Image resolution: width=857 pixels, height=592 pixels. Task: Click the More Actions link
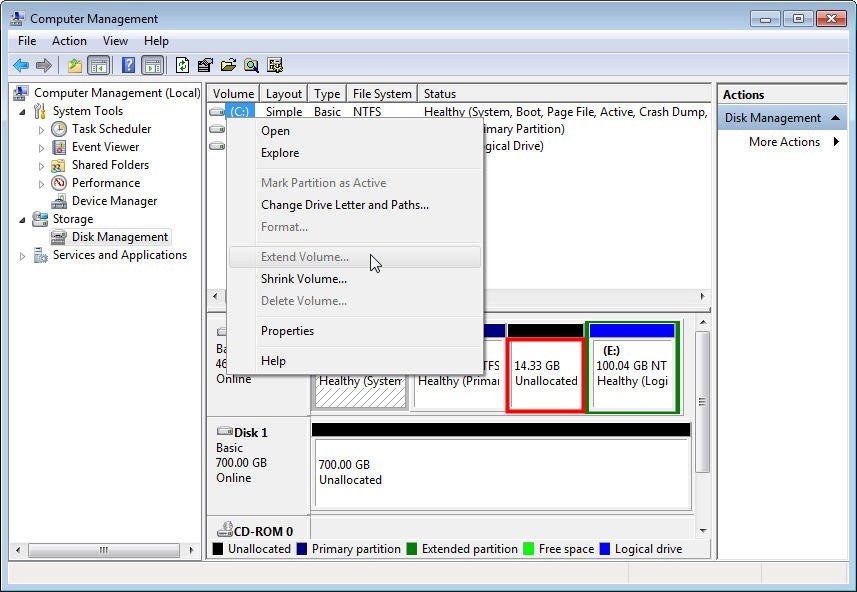click(x=784, y=142)
